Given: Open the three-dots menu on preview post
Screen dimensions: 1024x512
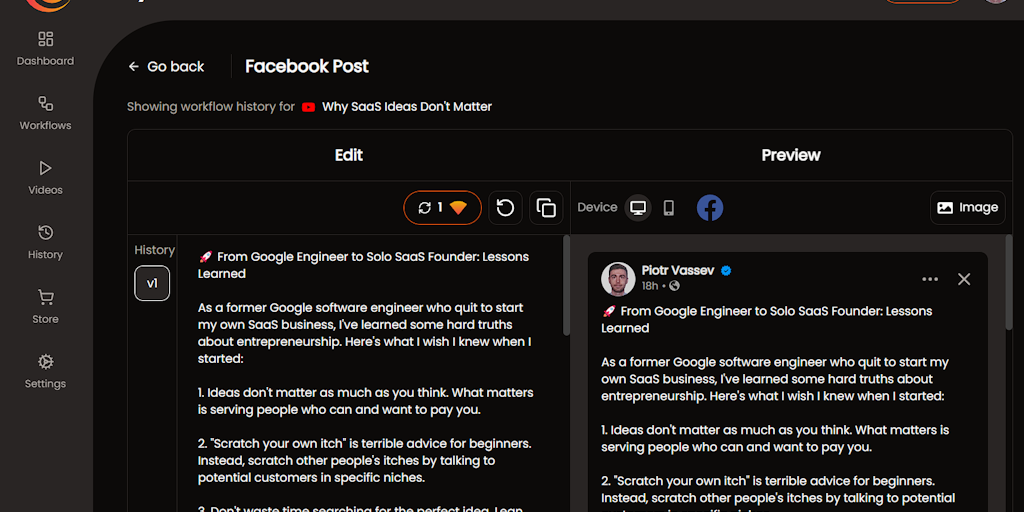Looking at the screenshot, I should click(x=929, y=280).
